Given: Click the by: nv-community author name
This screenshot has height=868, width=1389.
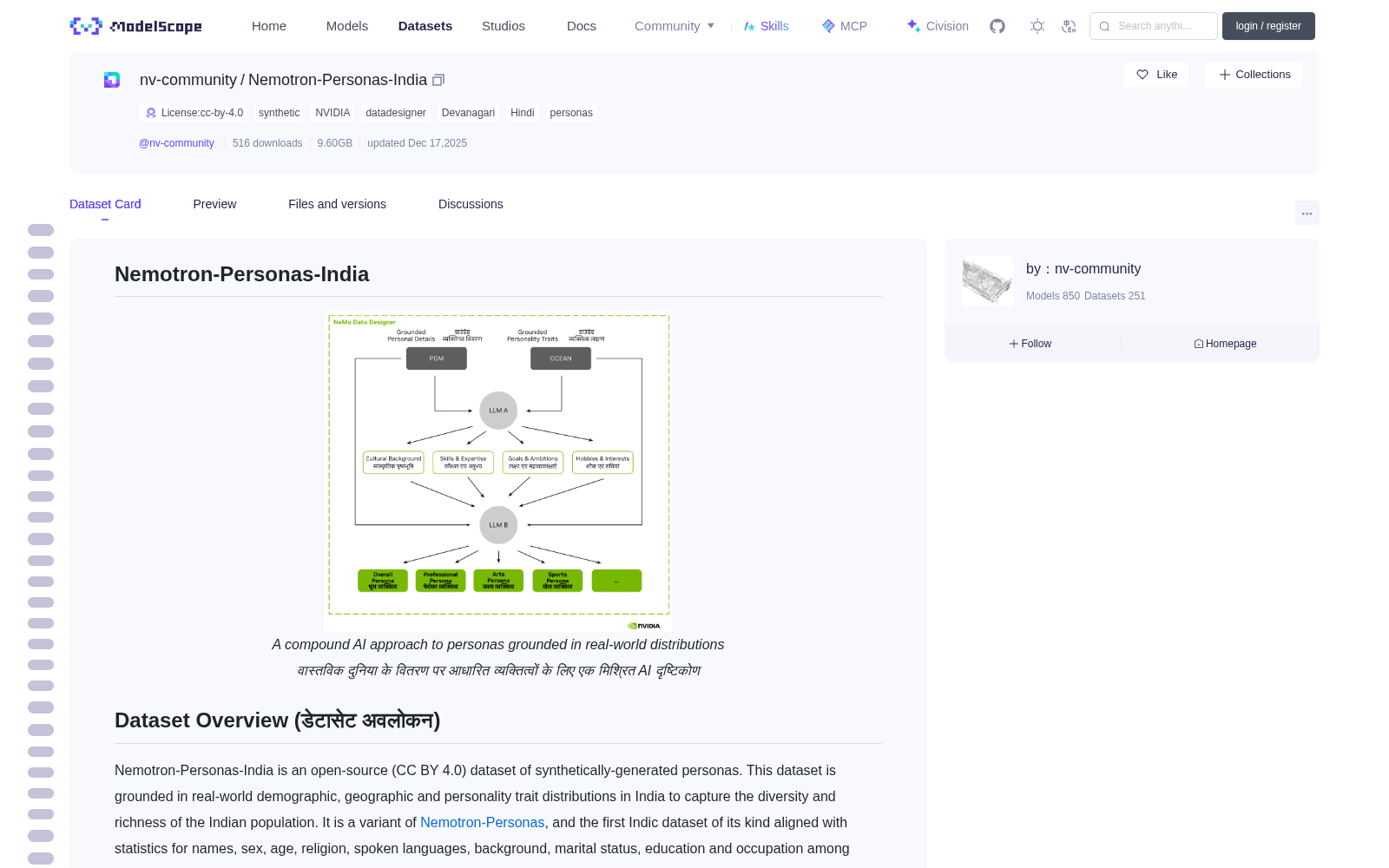Looking at the screenshot, I should [x=1083, y=269].
